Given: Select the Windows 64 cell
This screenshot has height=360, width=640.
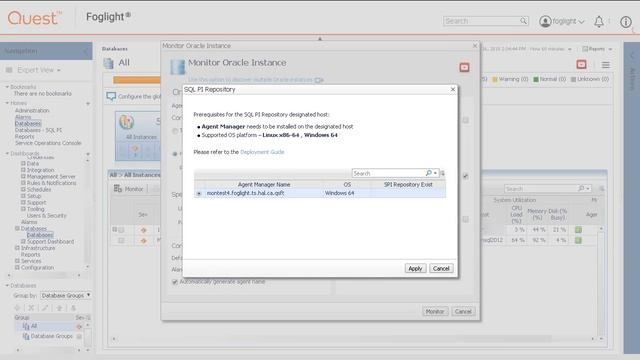Looking at the screenshot, I should point(339,193).
